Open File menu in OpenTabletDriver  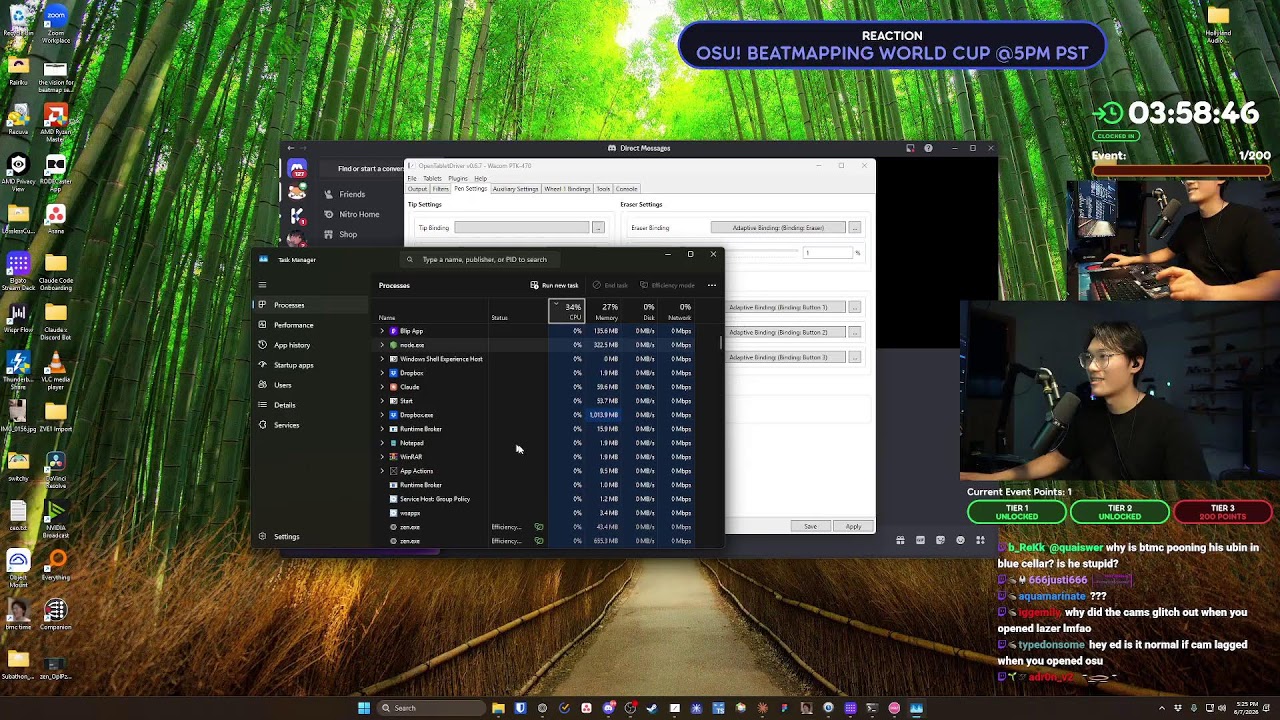[411, 178]
